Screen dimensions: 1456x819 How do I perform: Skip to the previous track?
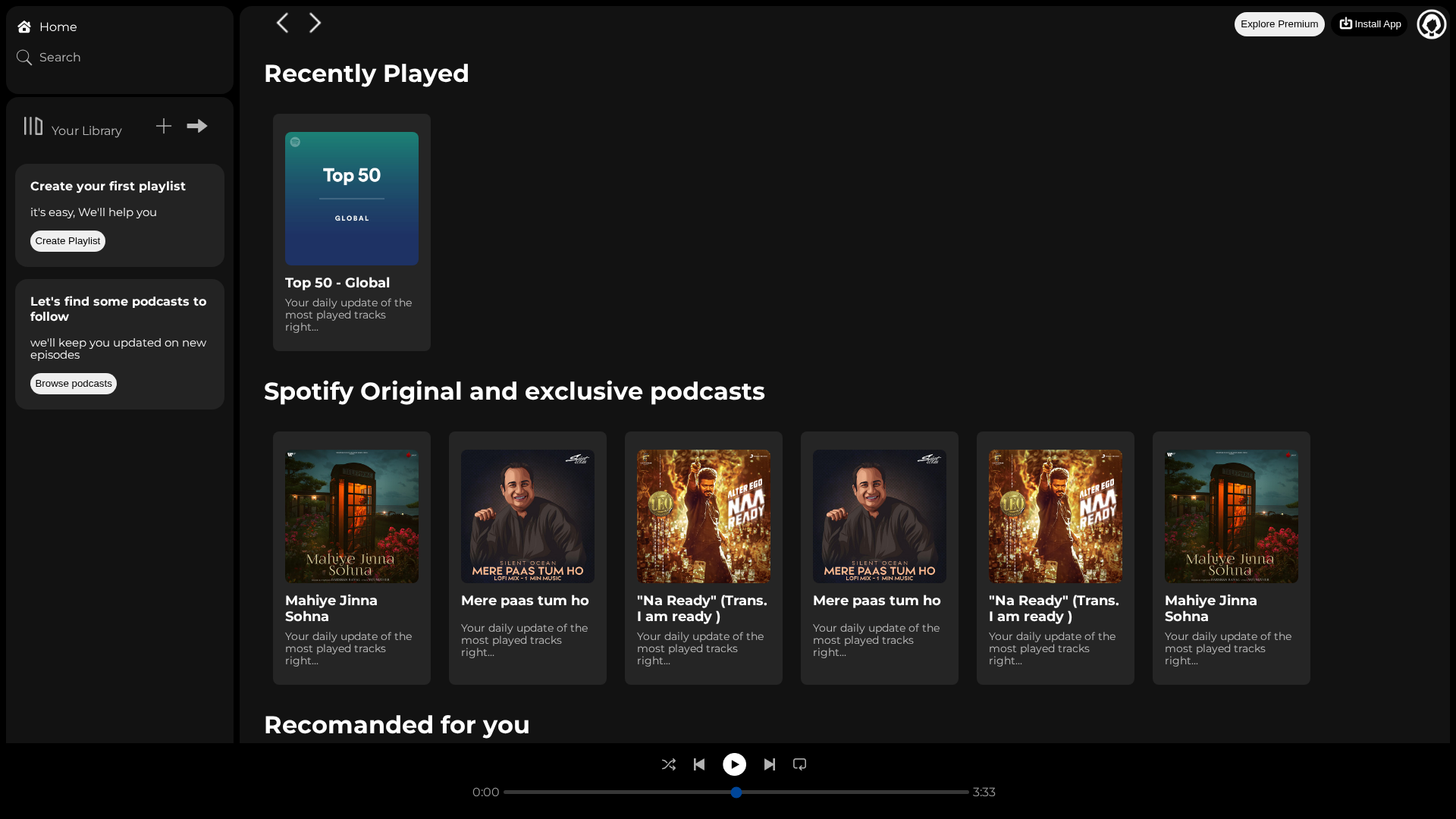click(x=699, y=764)
